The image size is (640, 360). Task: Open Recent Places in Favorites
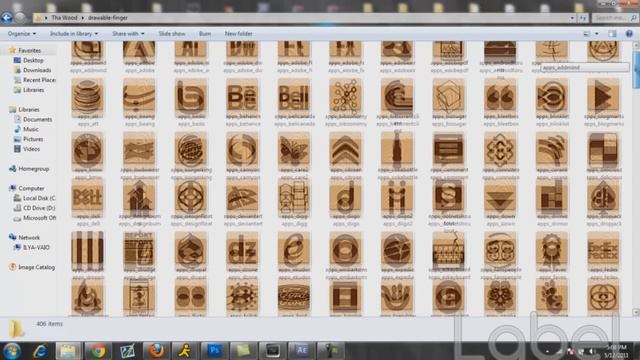[x=35, y=80]
